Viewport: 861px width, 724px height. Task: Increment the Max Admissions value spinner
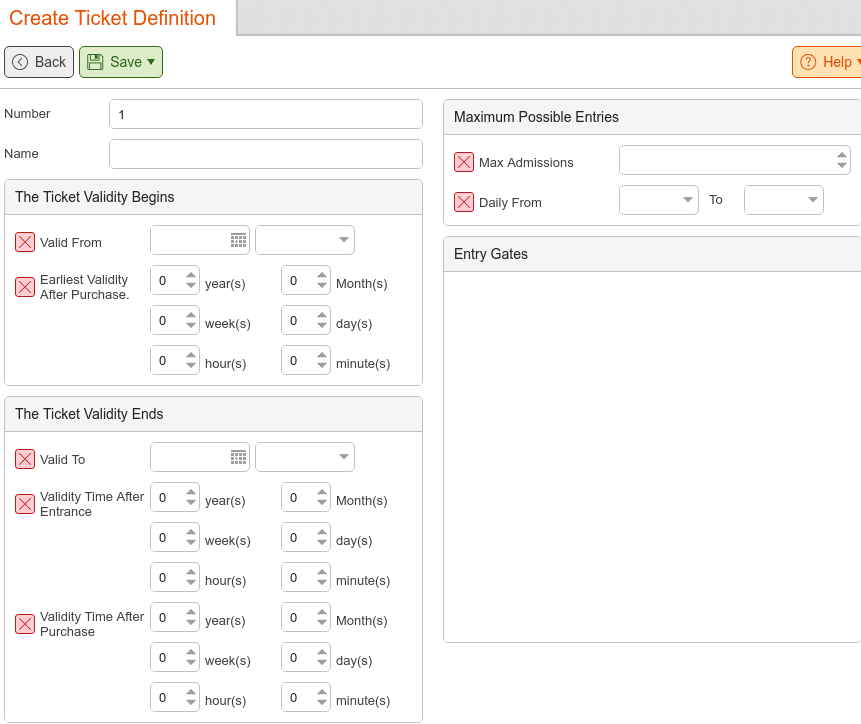841,154
